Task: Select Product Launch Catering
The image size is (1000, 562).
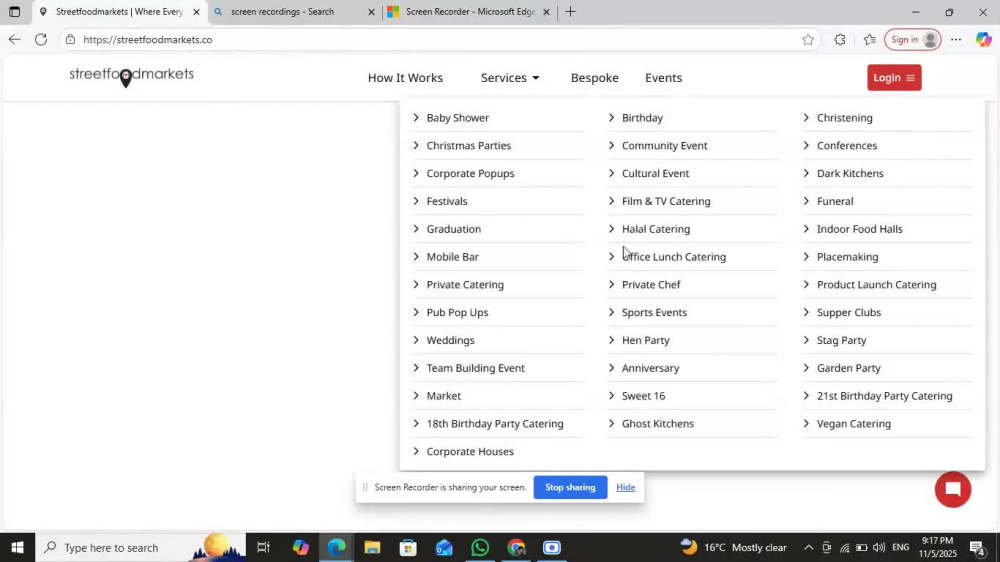Action: (876, 285)
